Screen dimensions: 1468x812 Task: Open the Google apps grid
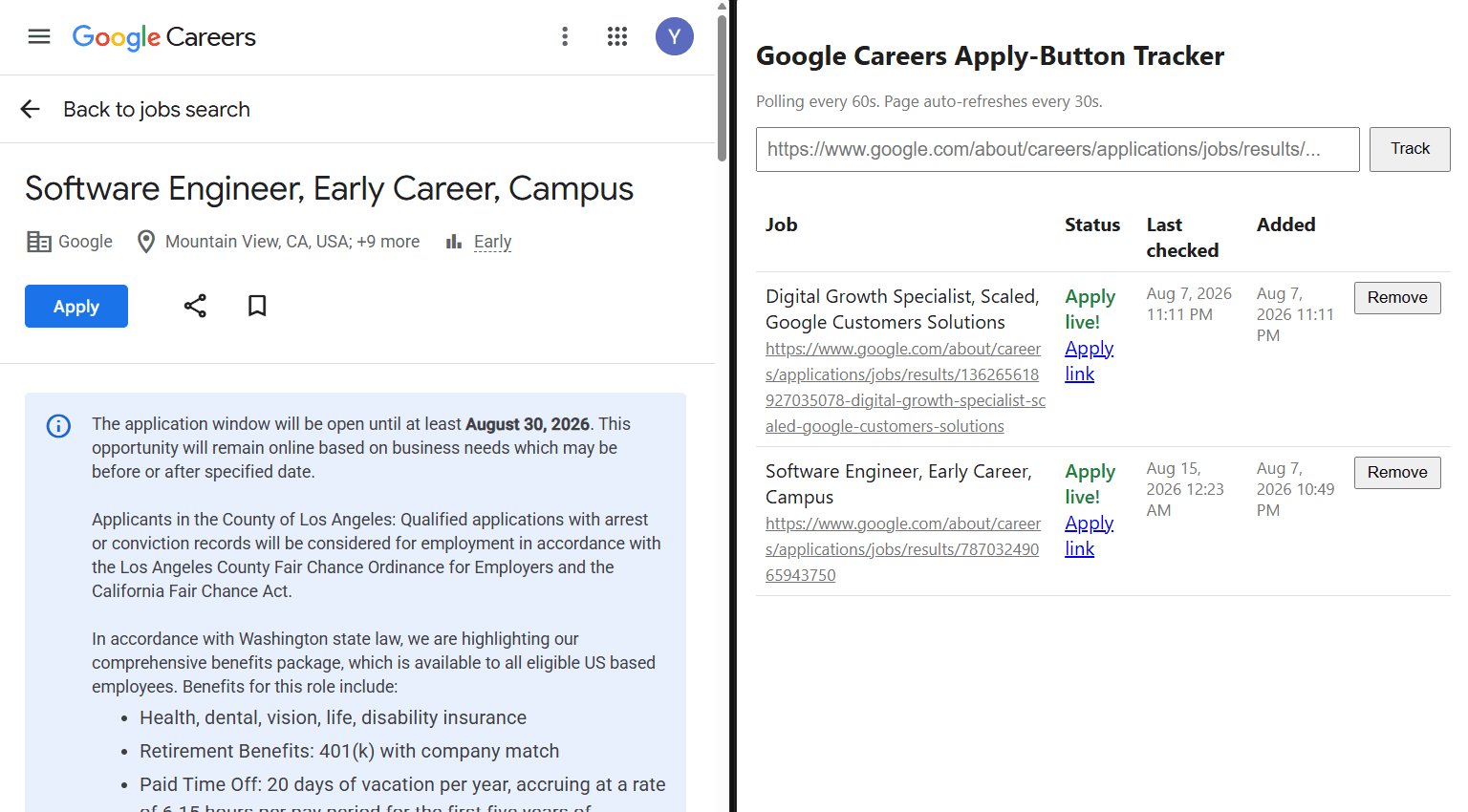coord(617,36)
